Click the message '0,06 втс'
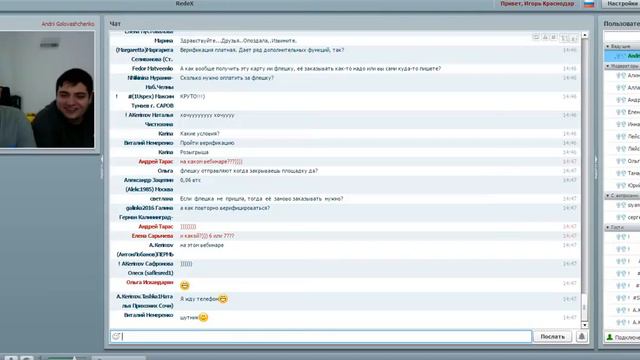Image resolution: width=640 pixels, height=360 pixels. pyautogui.click(x=190, y=180)
